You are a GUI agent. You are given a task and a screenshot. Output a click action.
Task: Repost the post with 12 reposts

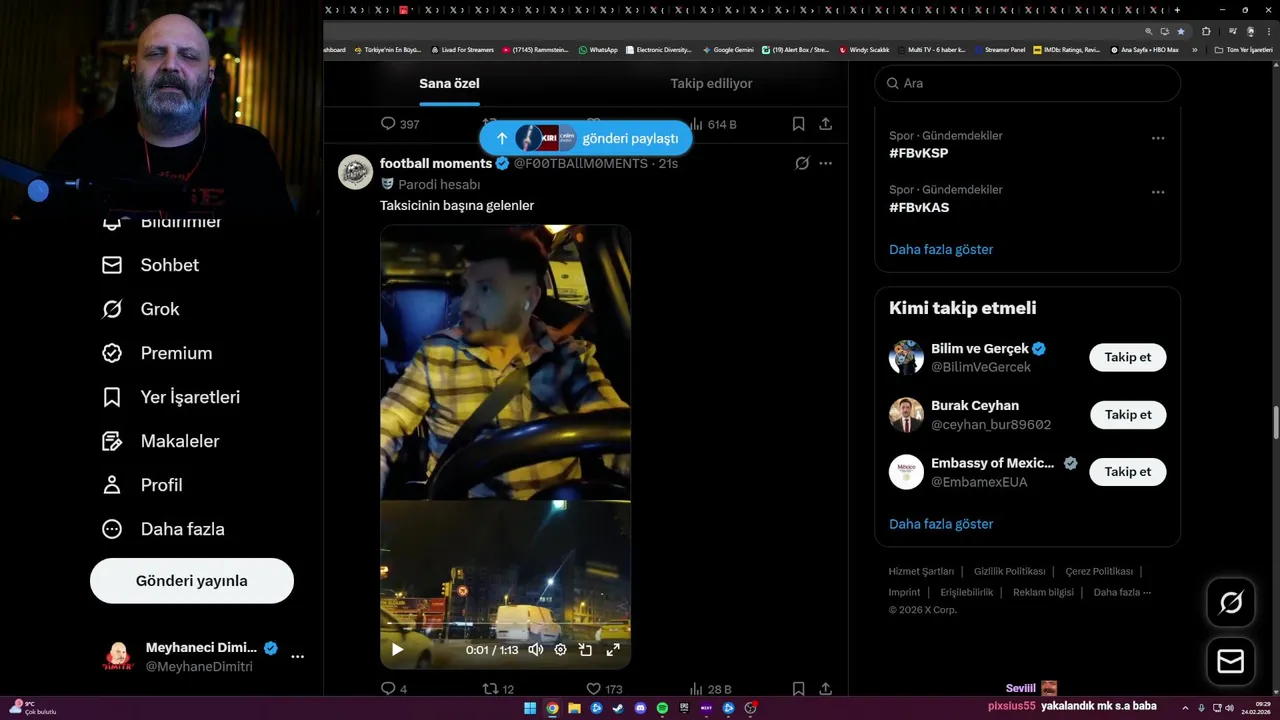[x=498, y=689]
